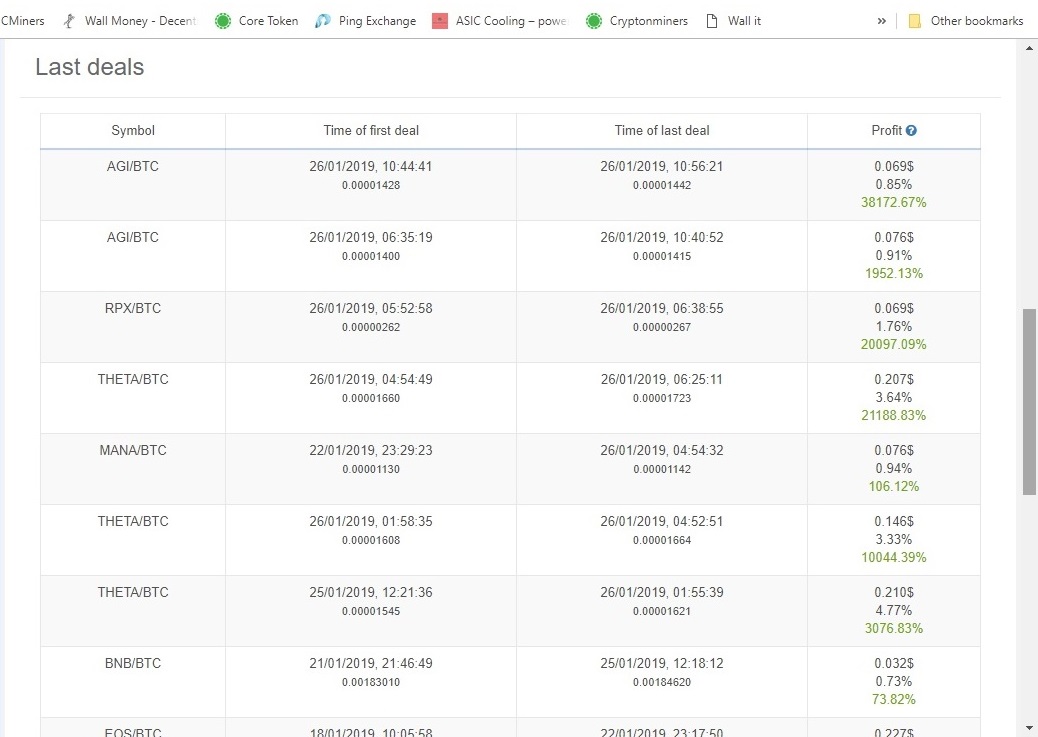Click the page scrollbar up arrow

1029,48
